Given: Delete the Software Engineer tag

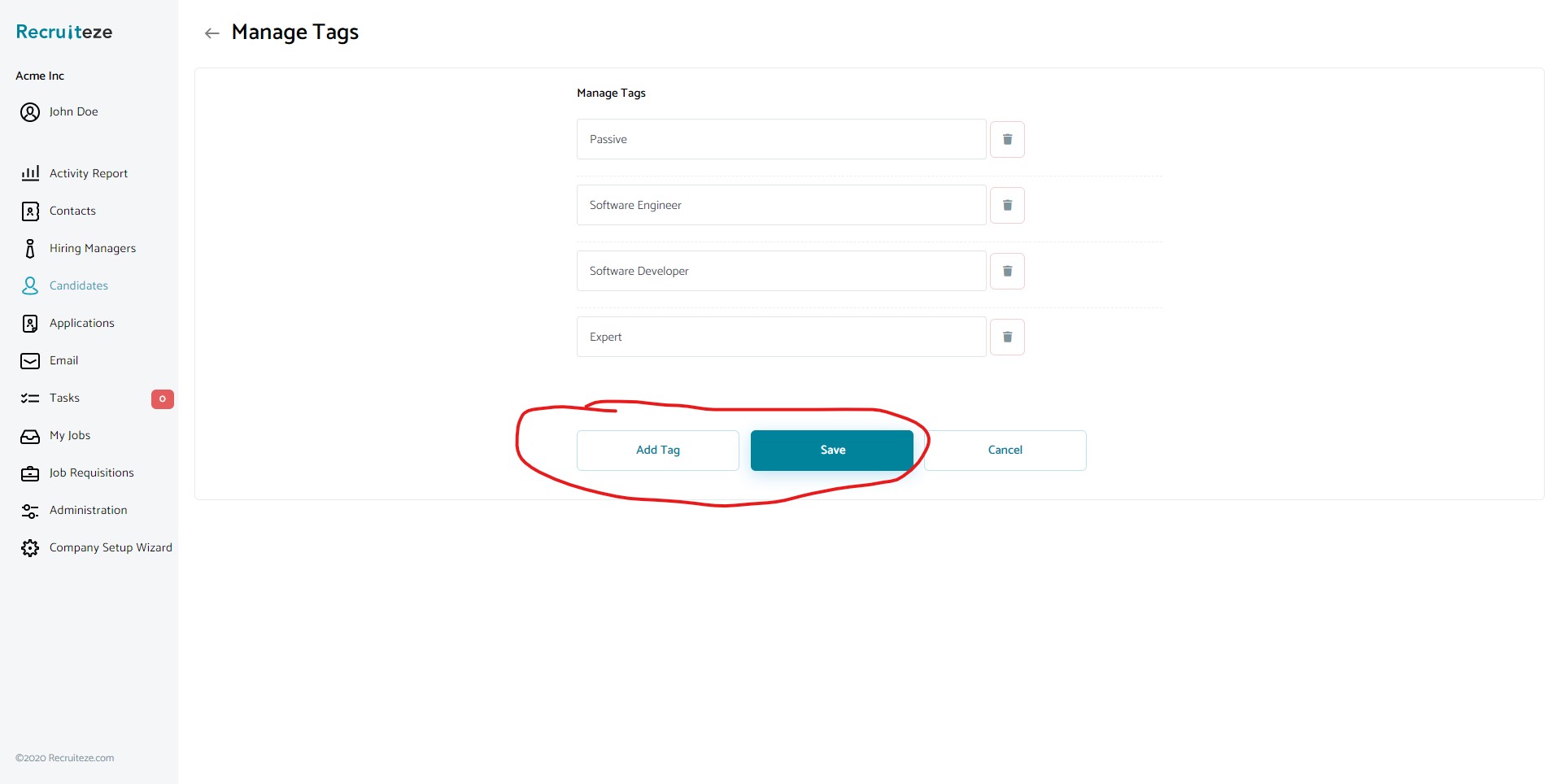Looking at the screenshot, I should (x=1007, y=205).
